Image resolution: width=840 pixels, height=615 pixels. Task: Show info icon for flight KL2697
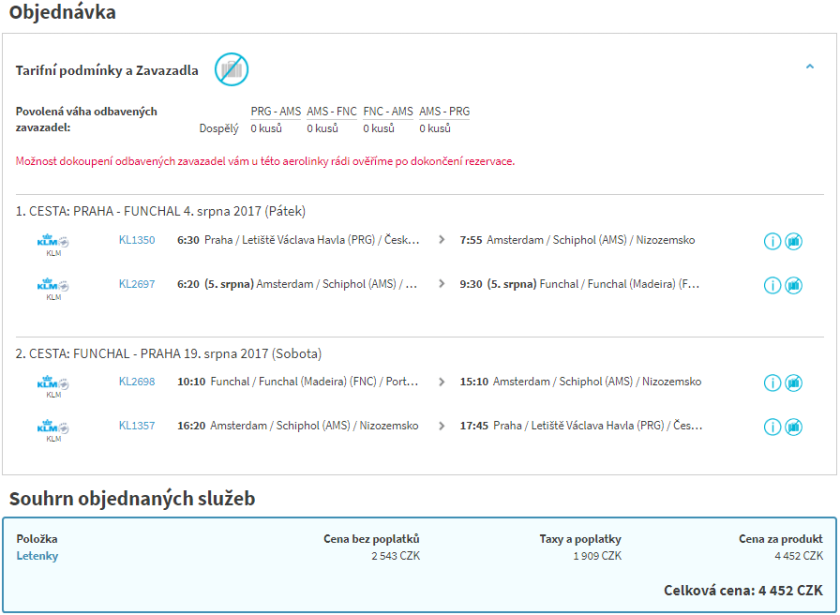pyautogui.click(x=772, y=285)
